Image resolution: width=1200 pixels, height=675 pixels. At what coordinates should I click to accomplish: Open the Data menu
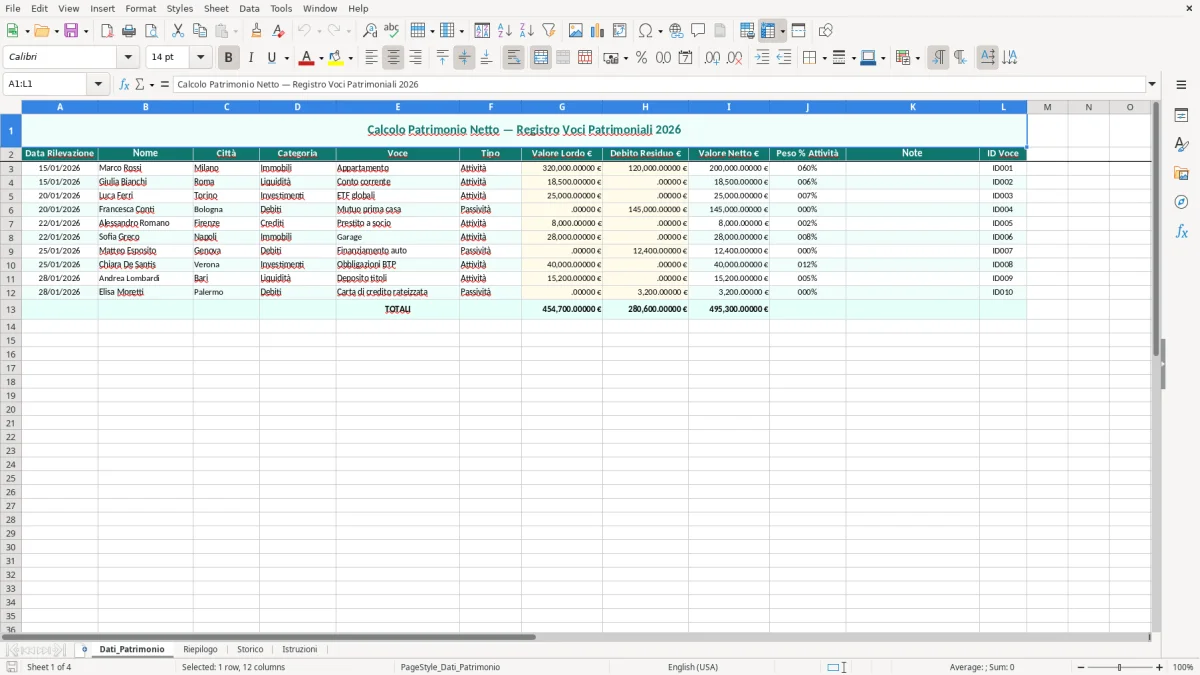click(249, 8)
